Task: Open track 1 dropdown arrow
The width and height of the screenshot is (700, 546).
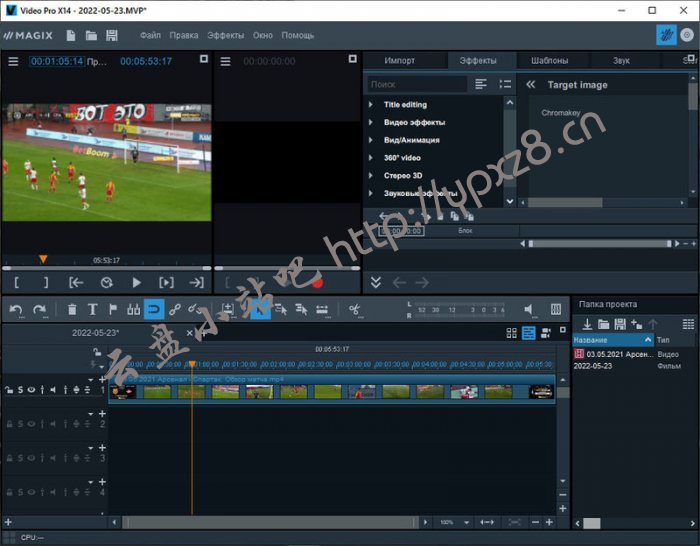Action: click(91, 380)
